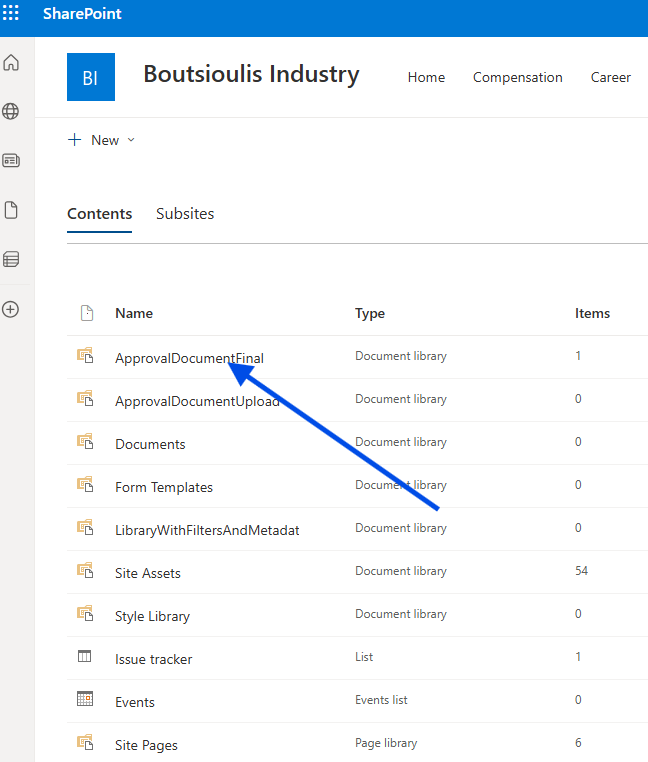Expand the New dropdown menu
The image size is (648, 762).
coord(101,140)
